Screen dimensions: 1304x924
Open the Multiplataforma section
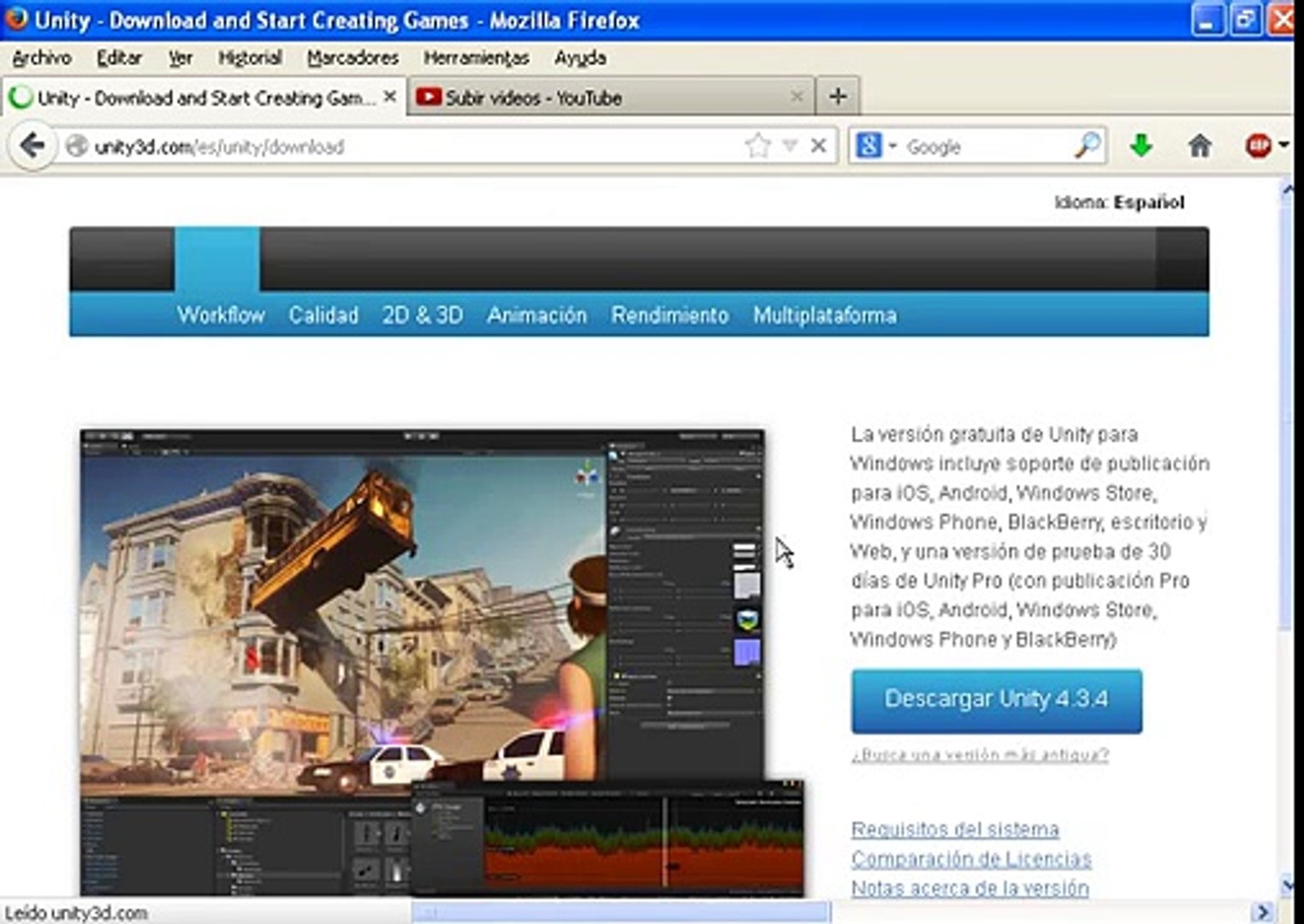click(x=825, y=315)
